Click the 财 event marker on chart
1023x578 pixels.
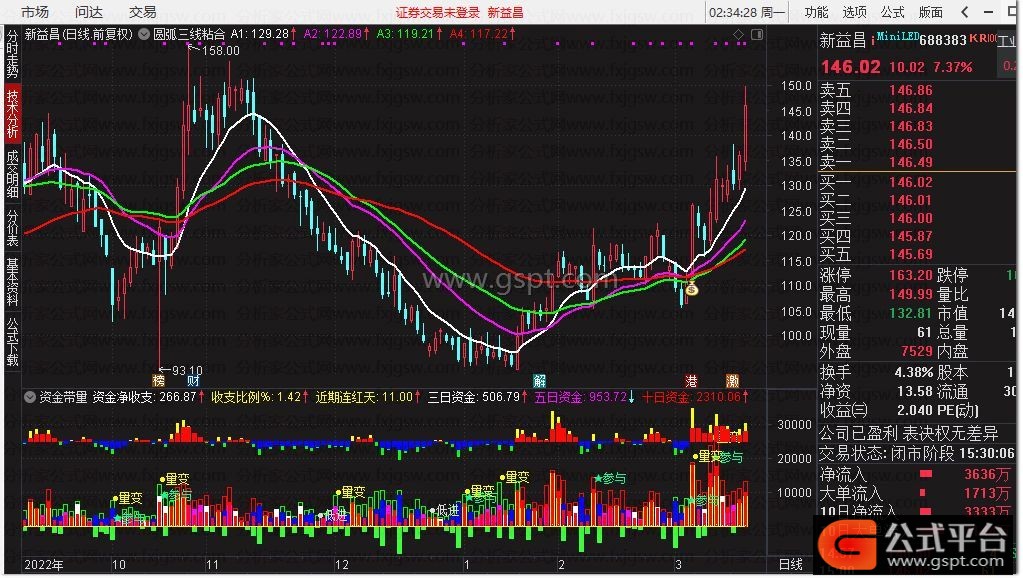193,380
